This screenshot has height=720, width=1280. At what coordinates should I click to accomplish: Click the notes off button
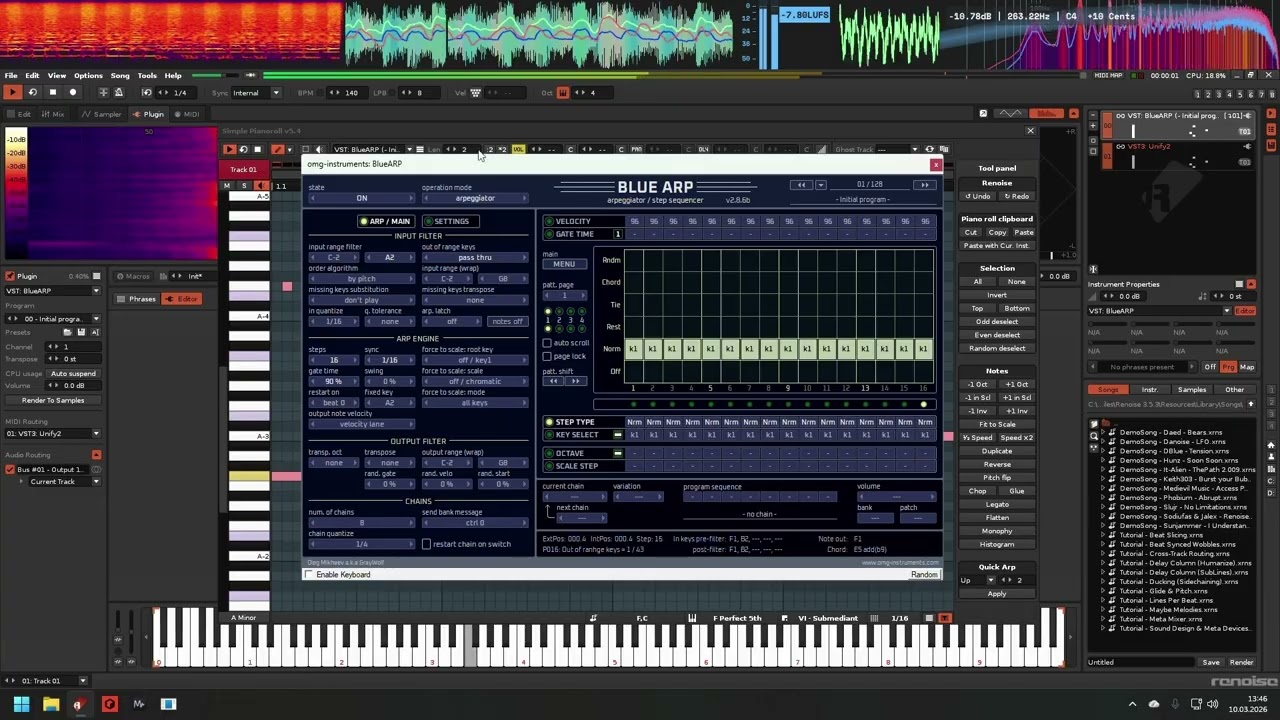(506, 322)
